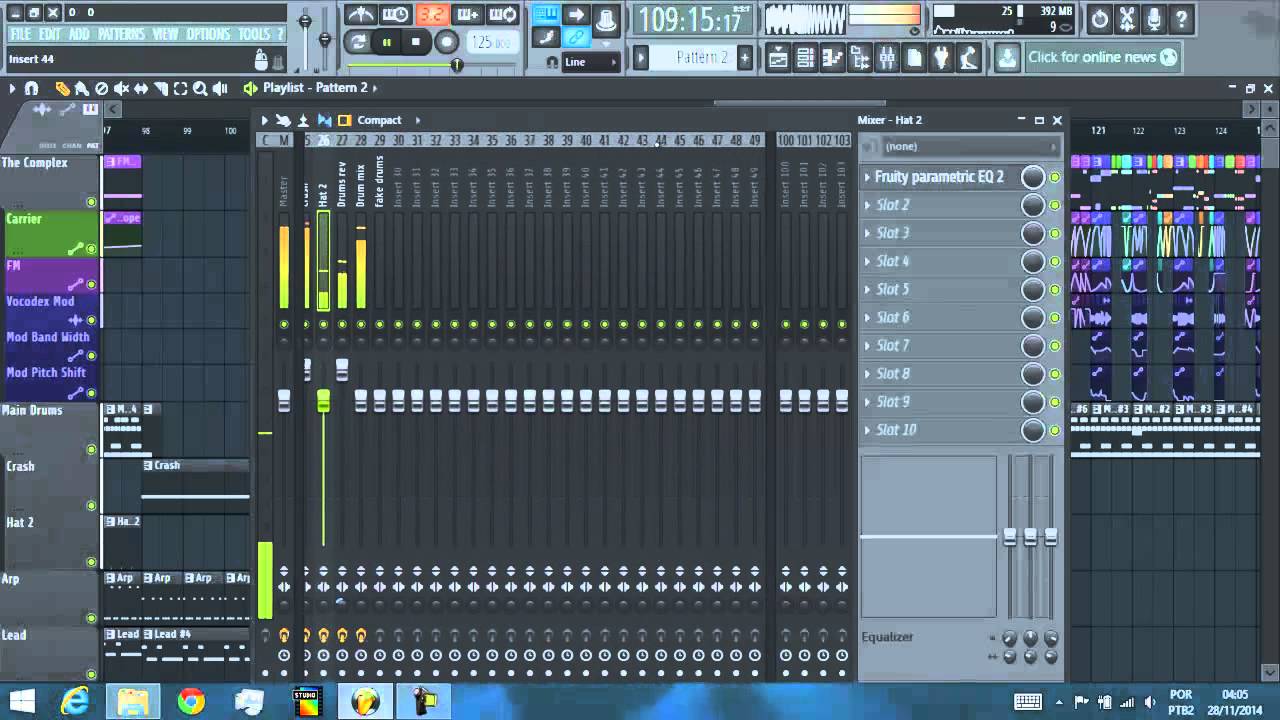Mute the Hat 2 mixer track

coord(323,324)
